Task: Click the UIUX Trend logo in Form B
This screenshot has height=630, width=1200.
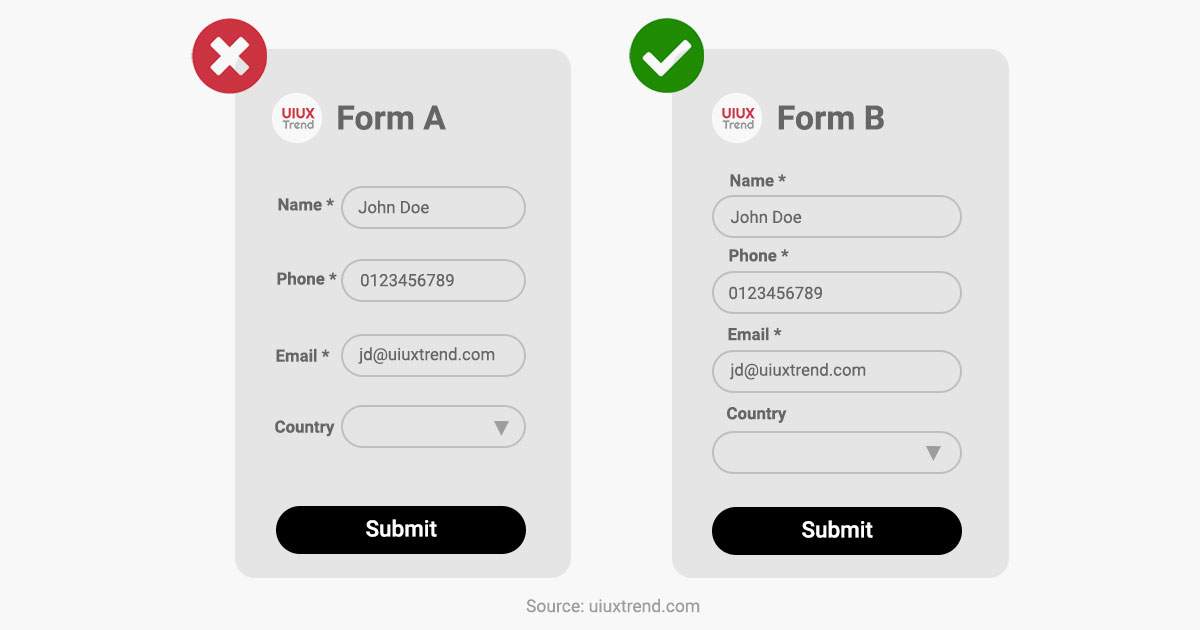Action: (x=737, y=118)
